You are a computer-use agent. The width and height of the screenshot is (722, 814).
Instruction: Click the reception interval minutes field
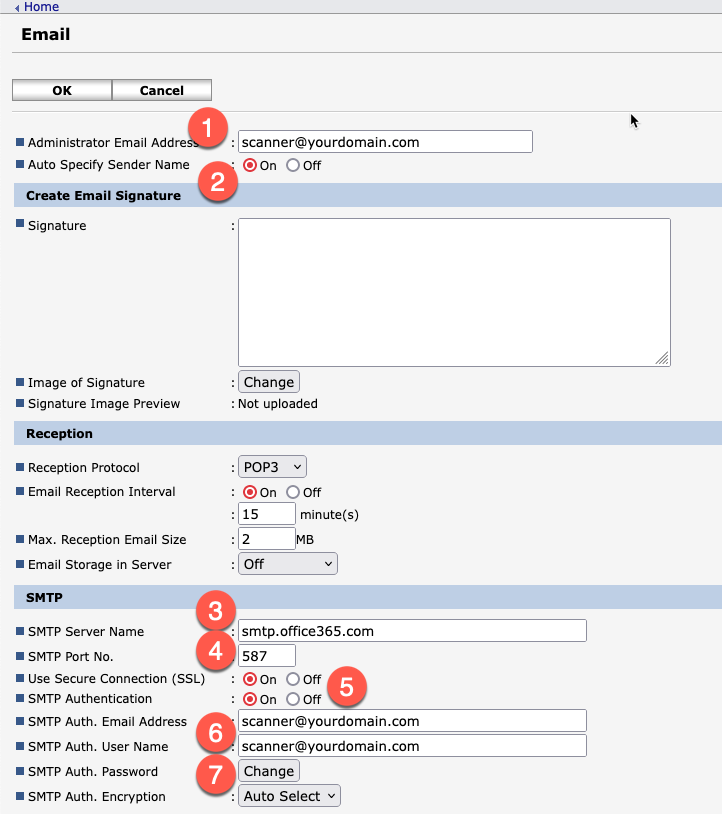tap(267, 514)
